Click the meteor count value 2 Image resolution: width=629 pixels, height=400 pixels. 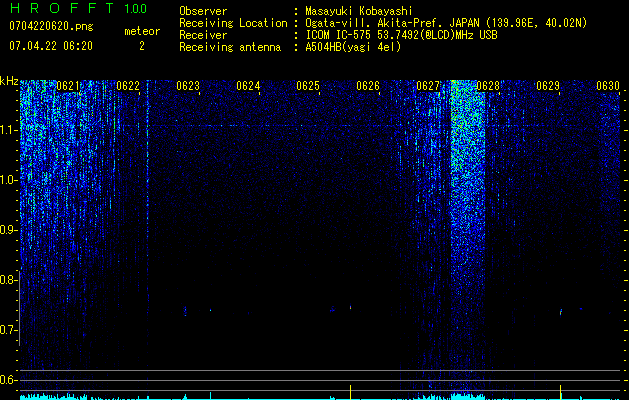coord(142,46)
